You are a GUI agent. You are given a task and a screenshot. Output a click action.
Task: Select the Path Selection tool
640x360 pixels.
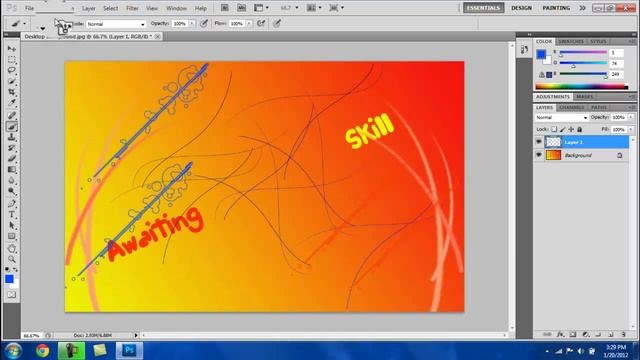[11, 225]
